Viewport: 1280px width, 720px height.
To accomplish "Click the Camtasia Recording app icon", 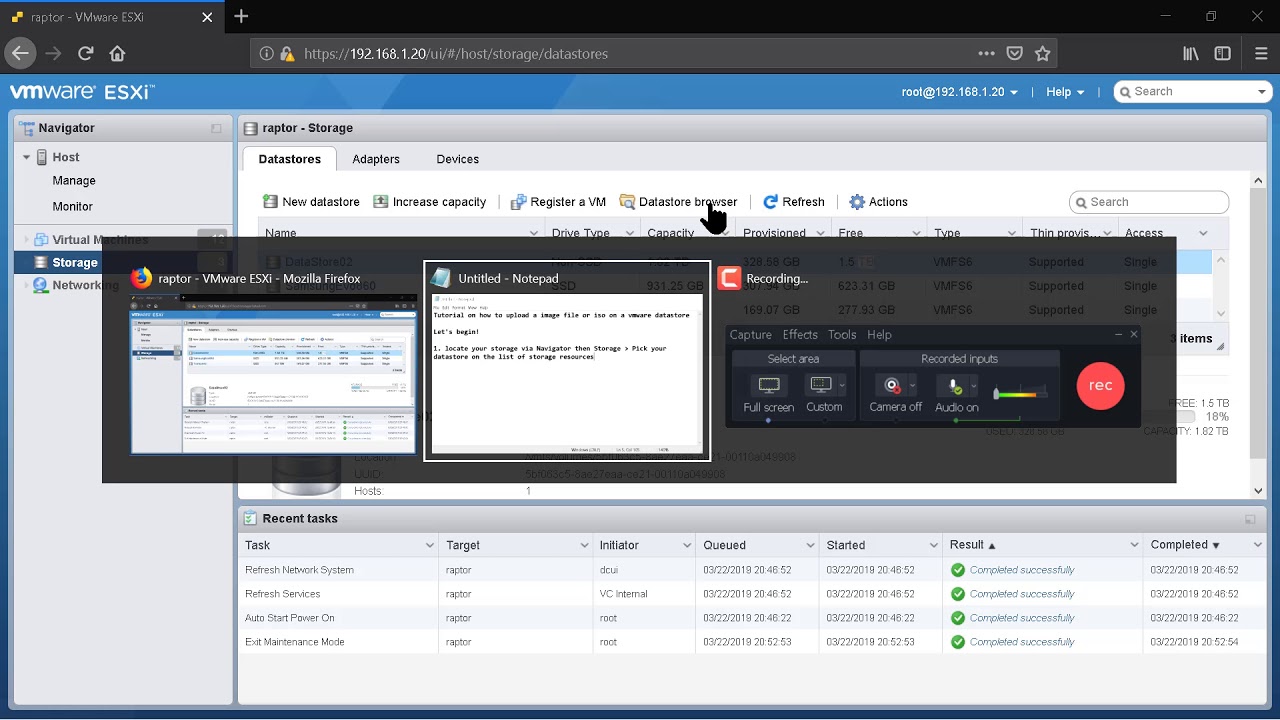I will 730,279.
